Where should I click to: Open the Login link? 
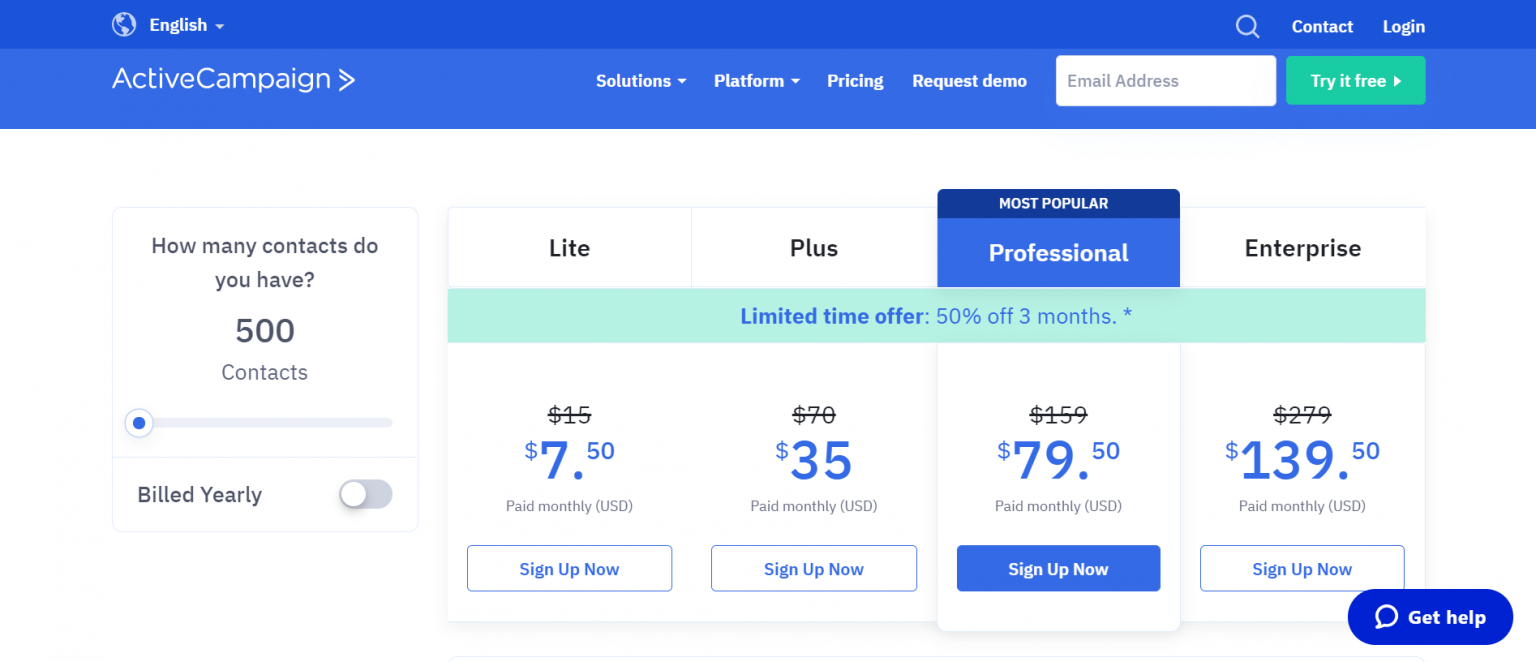click(x=1403, y=27)
